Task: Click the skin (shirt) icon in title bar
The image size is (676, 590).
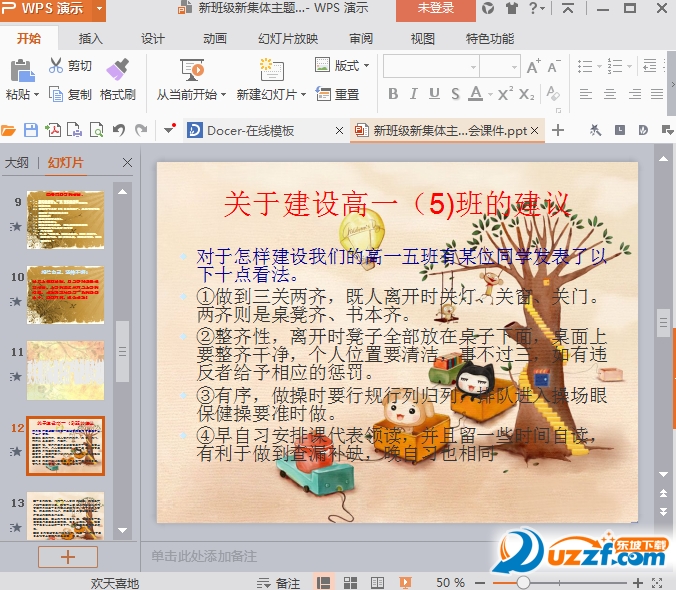Action: pyautogui.click(x=511, y=8)
